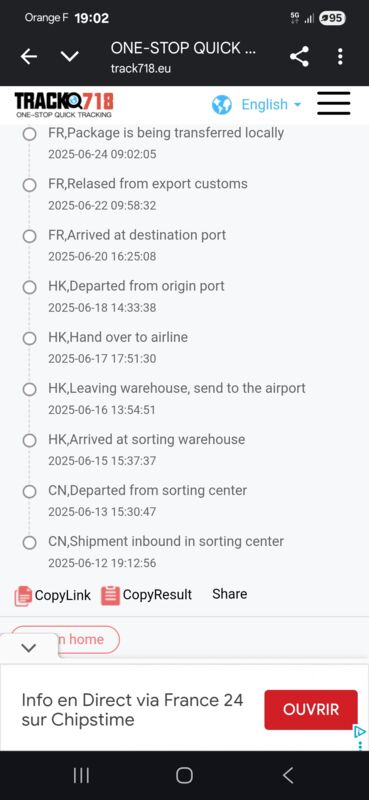Tap the browser back arrow icon
The image size is (369, 800).
(29, 57)
